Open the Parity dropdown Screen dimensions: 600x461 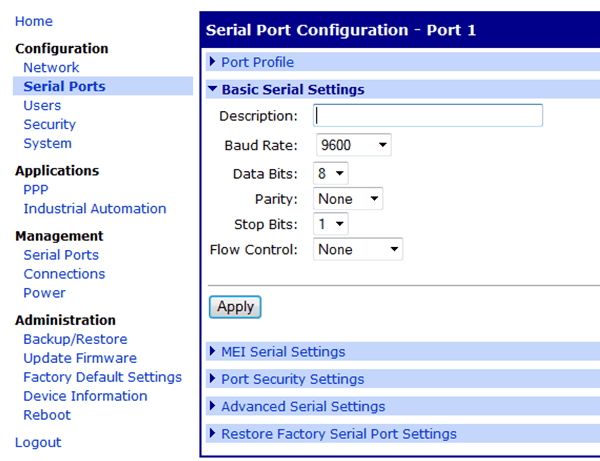coord(347,199)
